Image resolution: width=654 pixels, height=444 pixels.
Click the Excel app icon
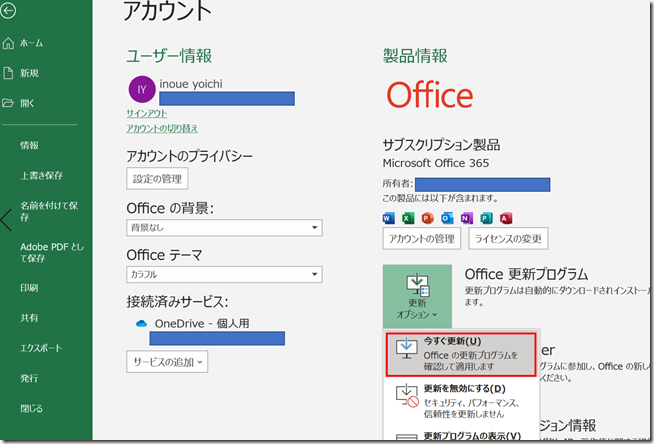(x=408, y=218)
